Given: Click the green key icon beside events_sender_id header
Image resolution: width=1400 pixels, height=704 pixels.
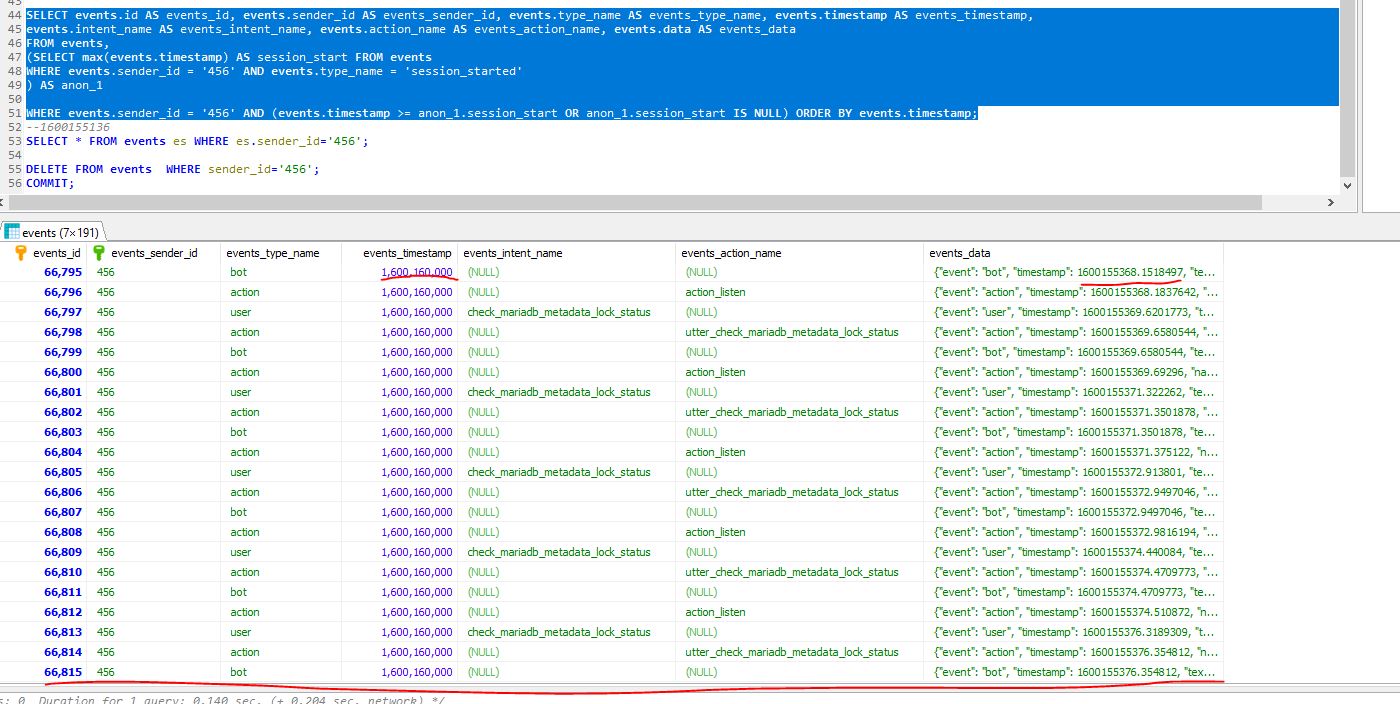Looking at the screenshot, I should pos(97,253).
